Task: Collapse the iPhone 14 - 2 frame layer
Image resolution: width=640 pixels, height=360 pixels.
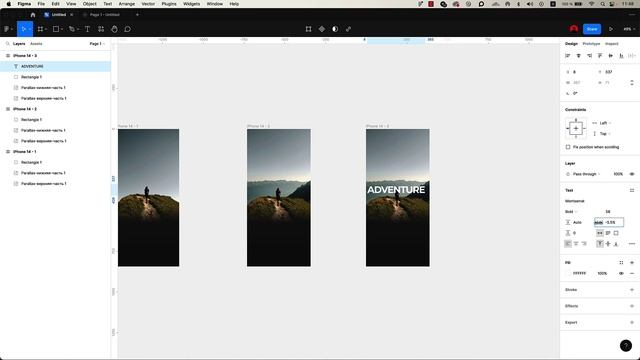Action: point(8,109)
